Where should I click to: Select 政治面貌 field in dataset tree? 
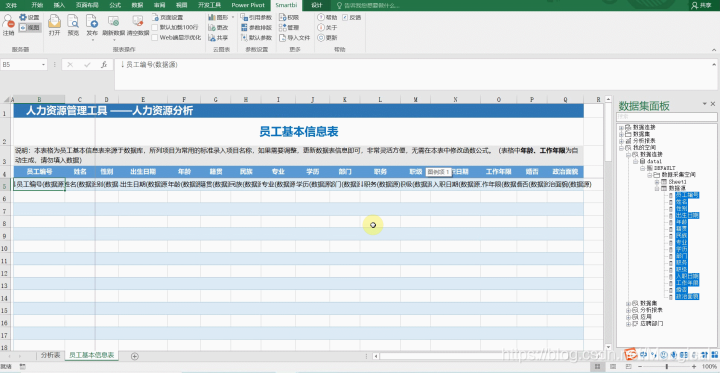tap(687, 297)
